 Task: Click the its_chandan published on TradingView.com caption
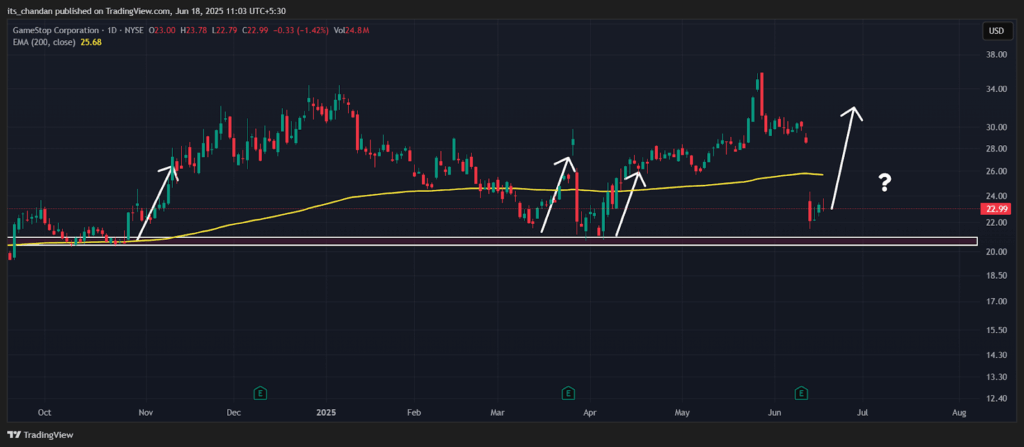[146, 11]
